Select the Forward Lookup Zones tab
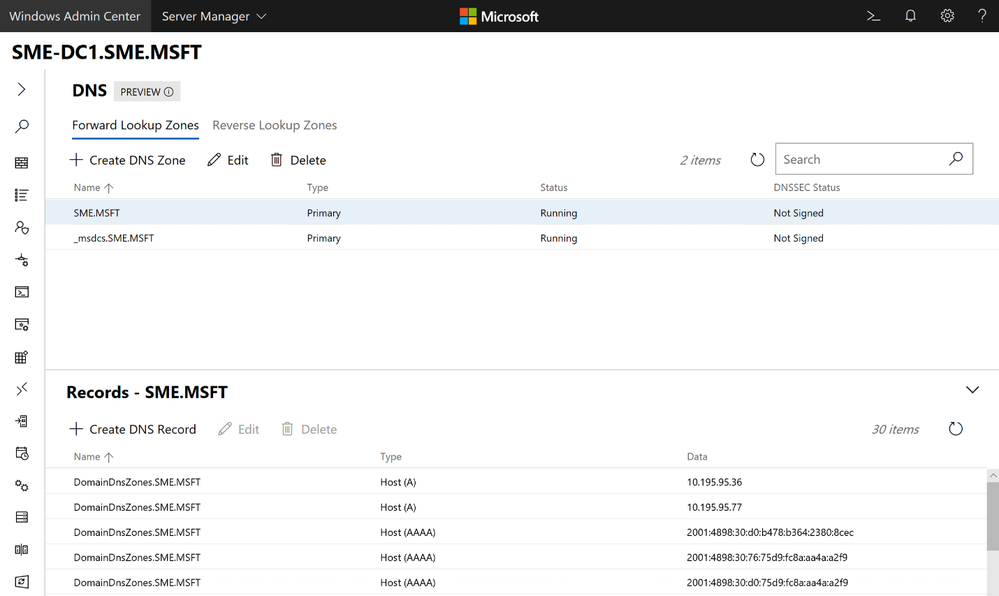Image resolution: width=999 pixels, height=596 pixels. tap(135, 126)
